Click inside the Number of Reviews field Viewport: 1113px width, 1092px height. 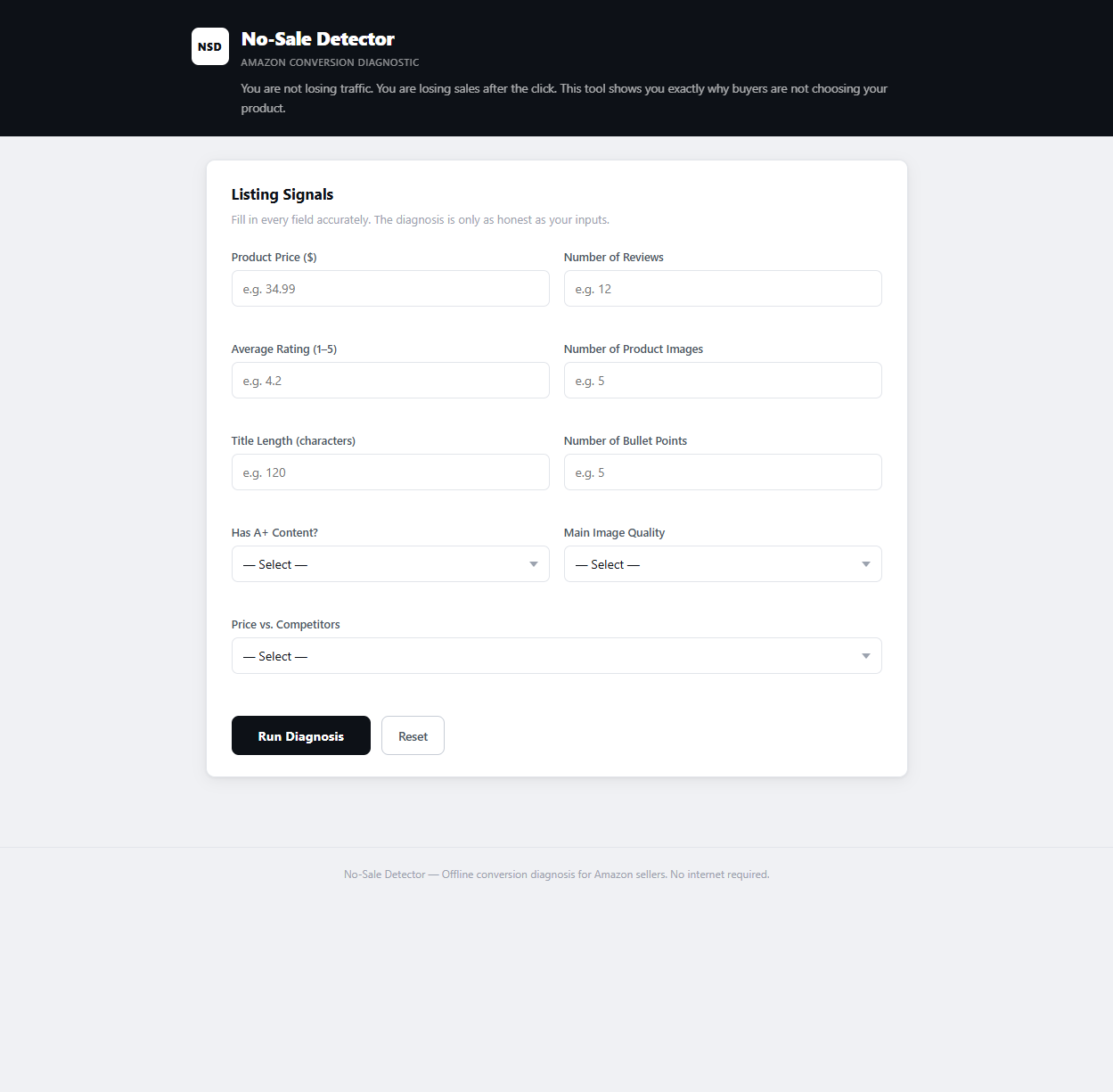tap(723, 288)
